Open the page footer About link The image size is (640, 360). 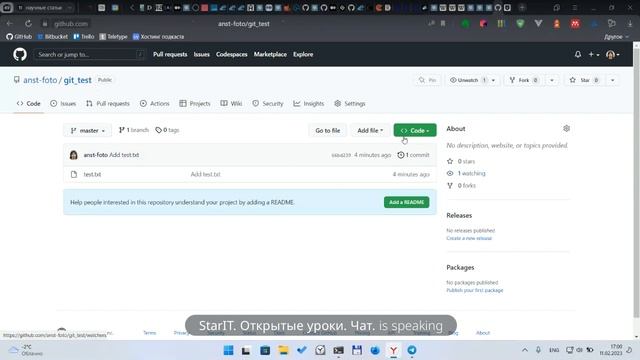483,333
